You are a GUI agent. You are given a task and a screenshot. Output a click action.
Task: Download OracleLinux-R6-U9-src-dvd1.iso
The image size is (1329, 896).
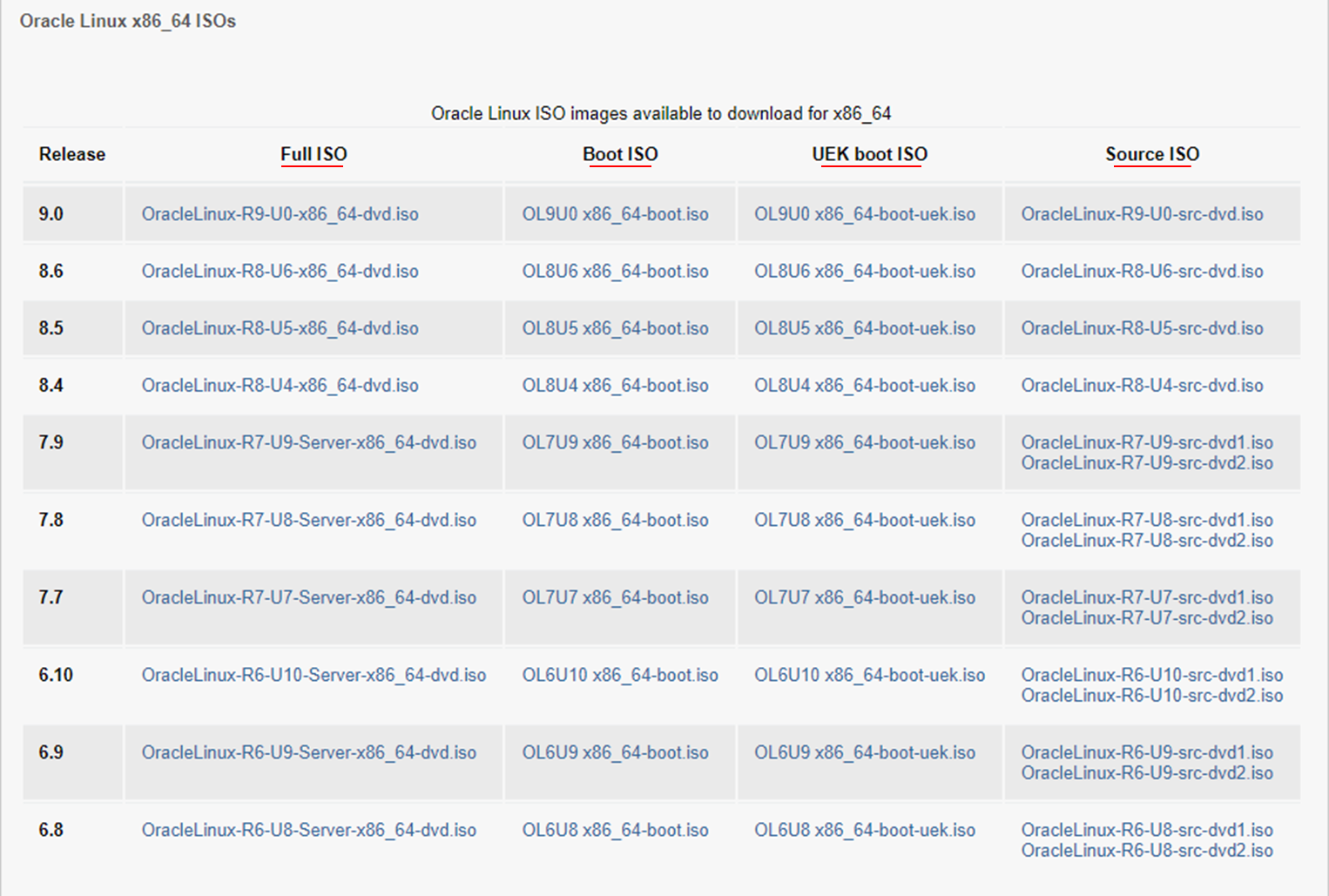(1147, 752)
